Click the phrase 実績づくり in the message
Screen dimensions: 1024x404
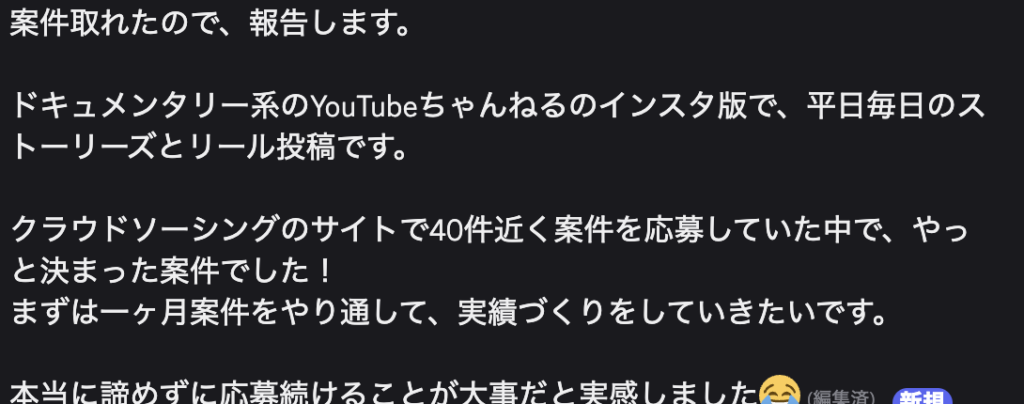pyautogui.click(x=532, y=312)
